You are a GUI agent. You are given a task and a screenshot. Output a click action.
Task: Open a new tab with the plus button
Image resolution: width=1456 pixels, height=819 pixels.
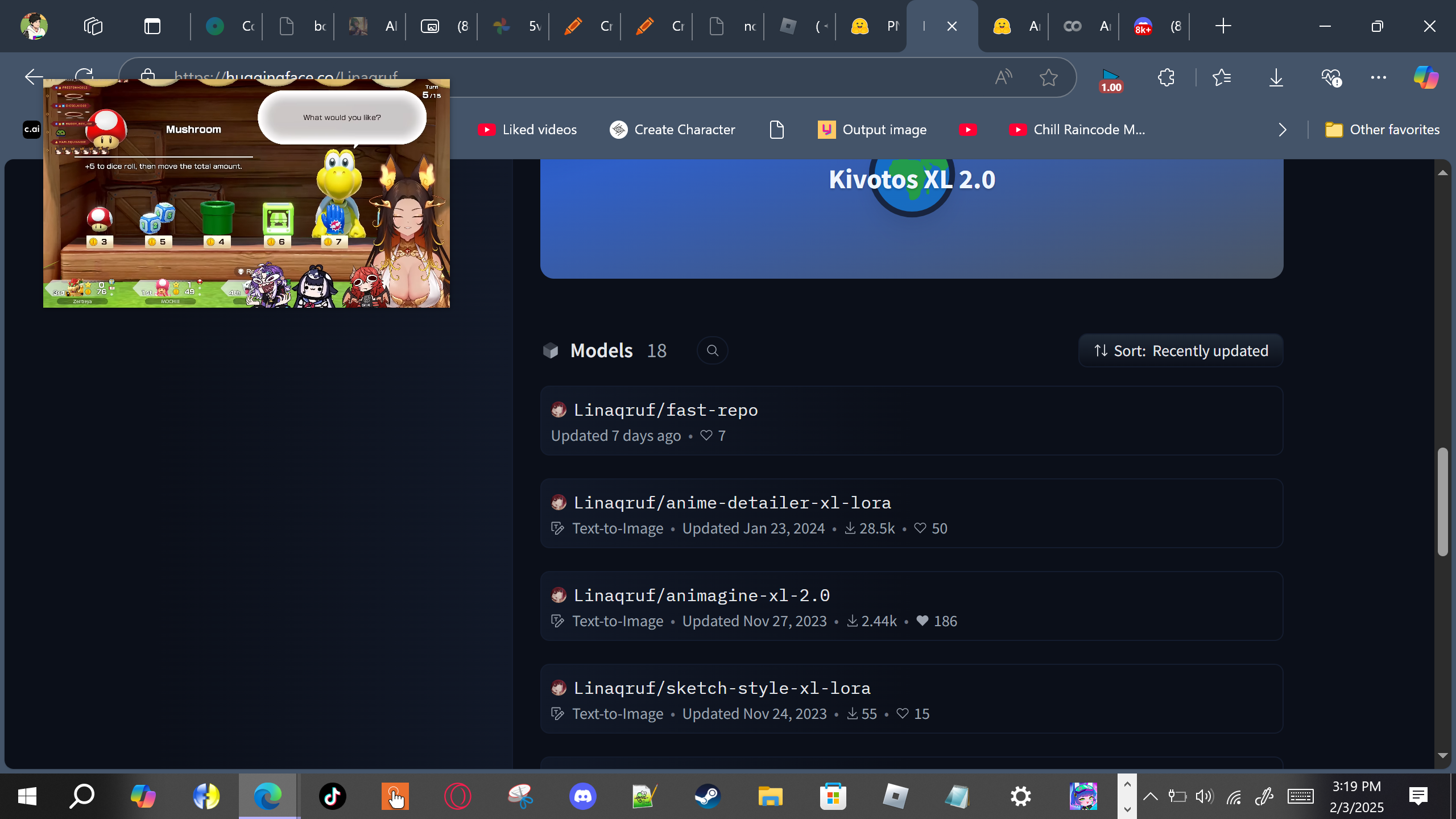point(1223,26)
